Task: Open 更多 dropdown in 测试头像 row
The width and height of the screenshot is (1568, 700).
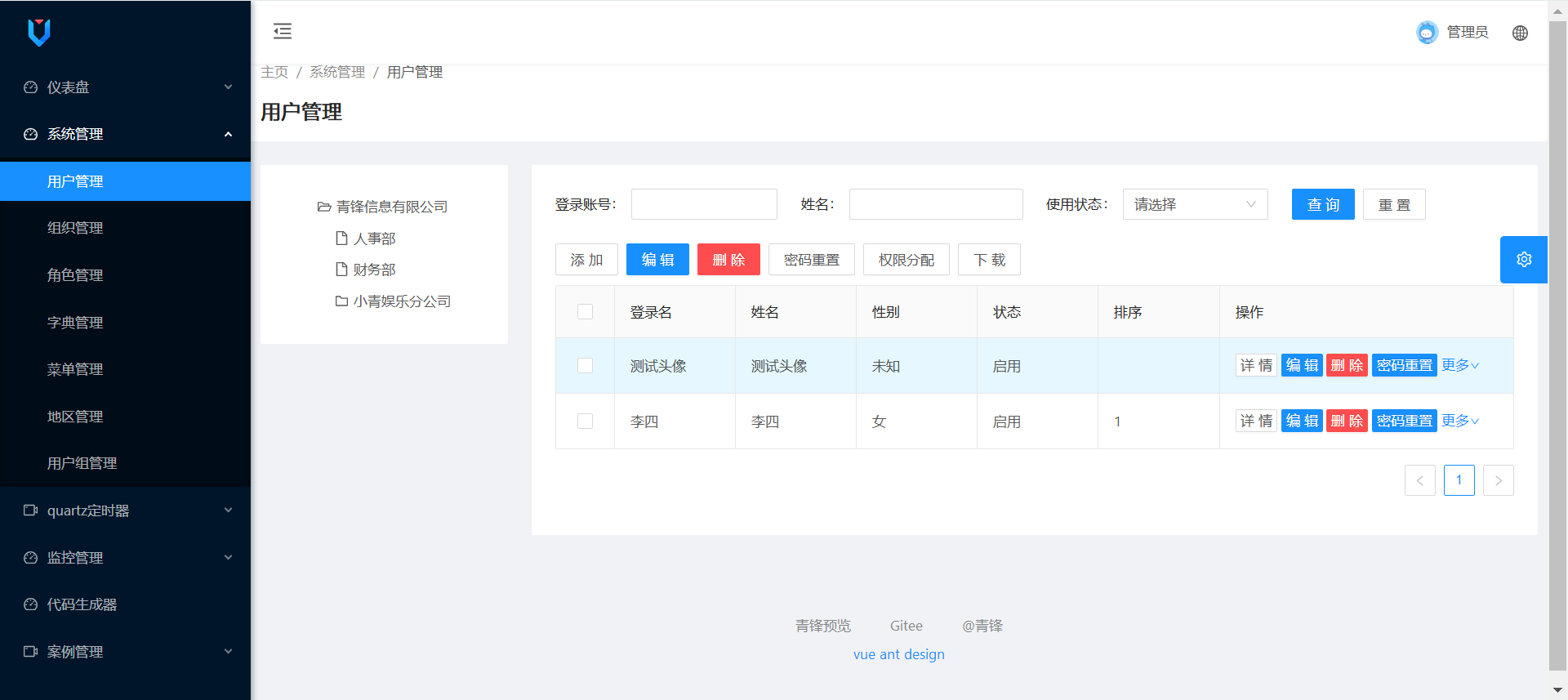Action: tap(1460, 365)
